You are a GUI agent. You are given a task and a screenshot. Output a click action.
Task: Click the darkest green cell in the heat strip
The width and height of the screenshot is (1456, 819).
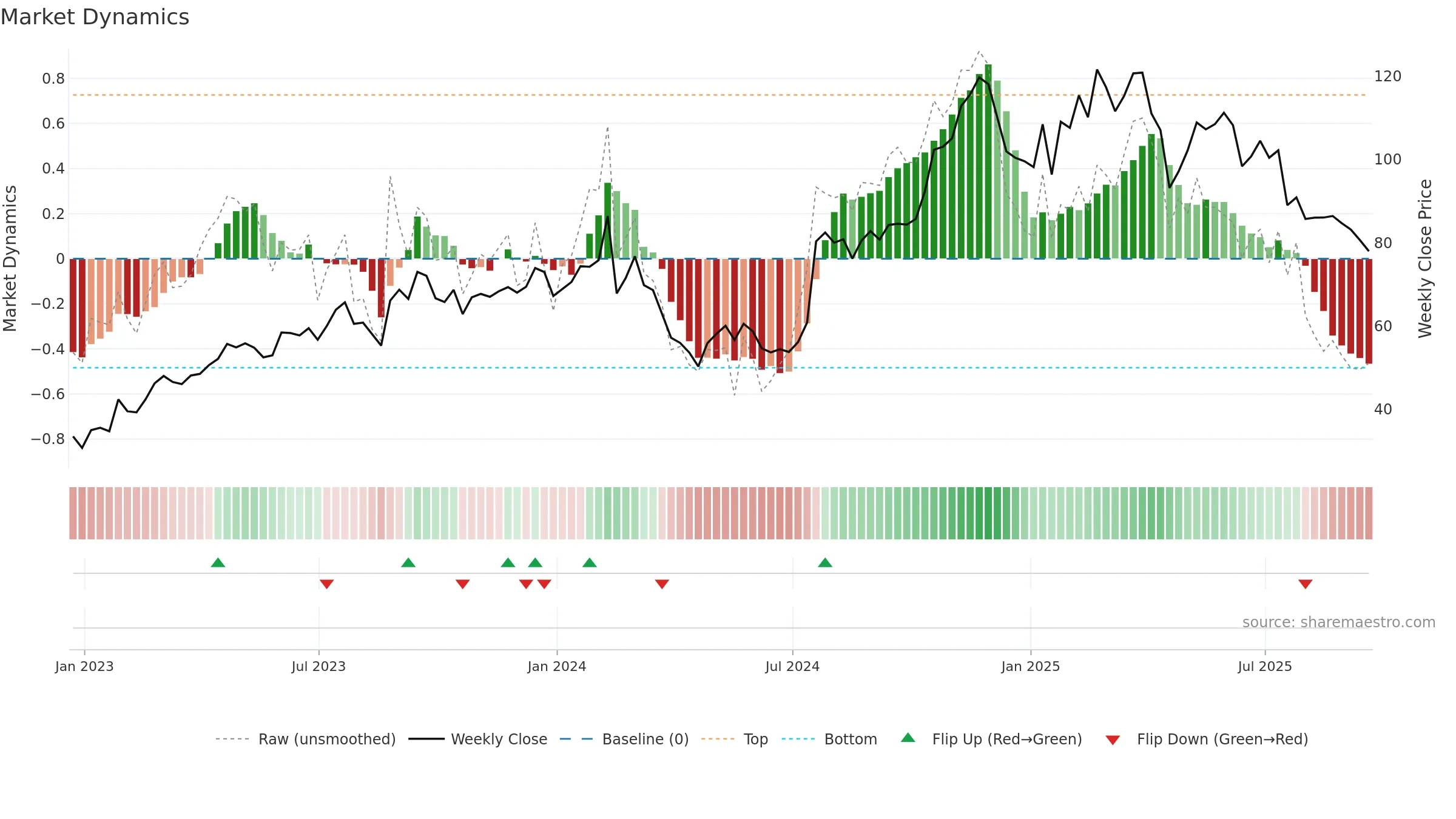(x=988, y=513)
